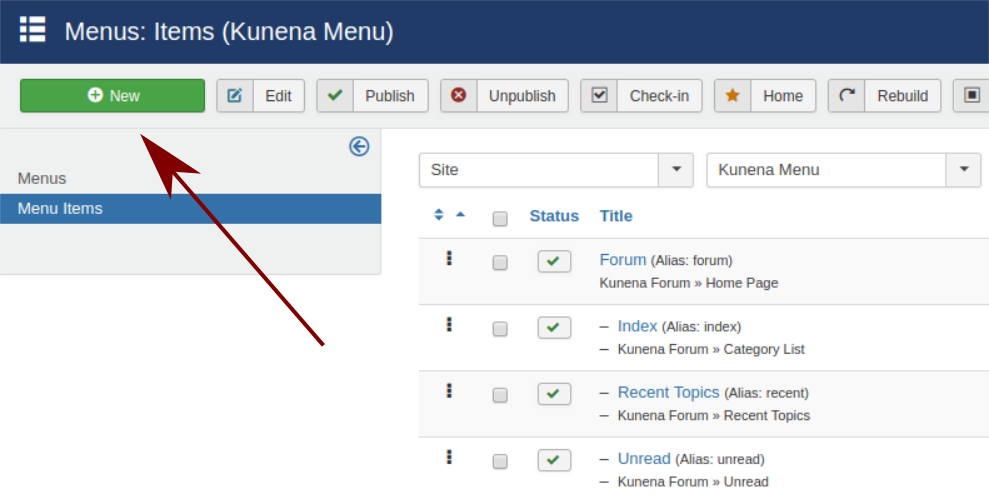This screenshot has width=989, height=499.
Task: Set Home with the star button
Action: 765,96
